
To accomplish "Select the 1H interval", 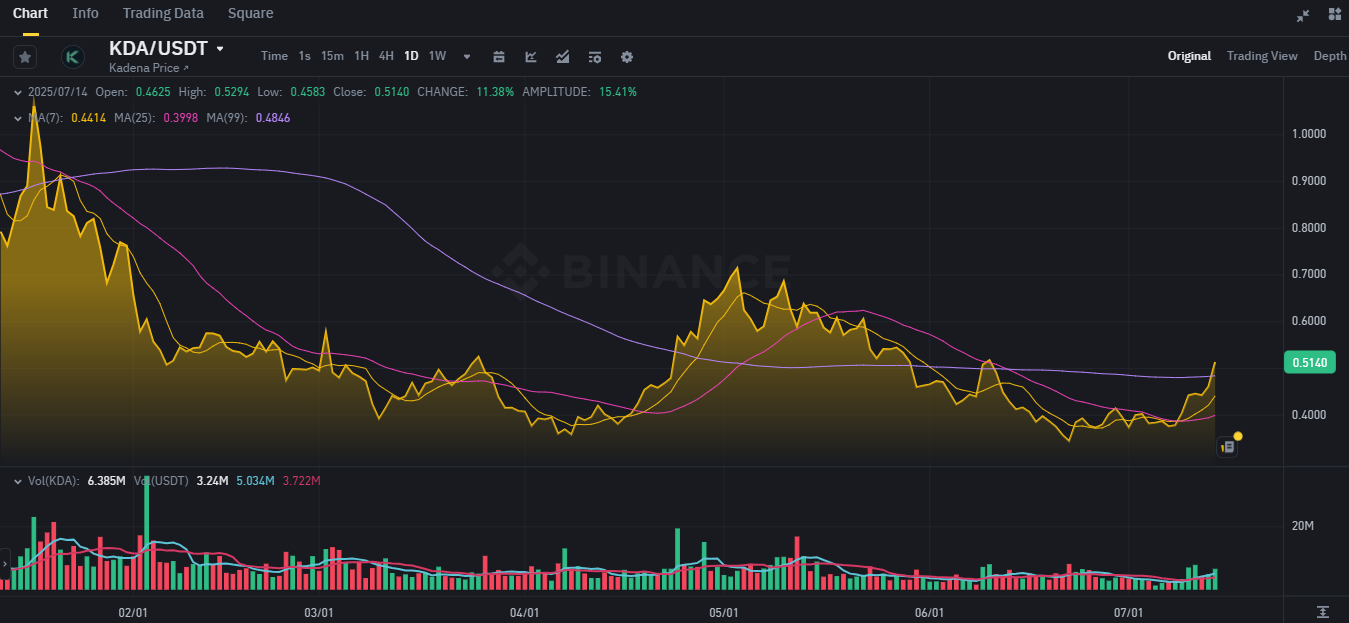I will click(362, 56).
